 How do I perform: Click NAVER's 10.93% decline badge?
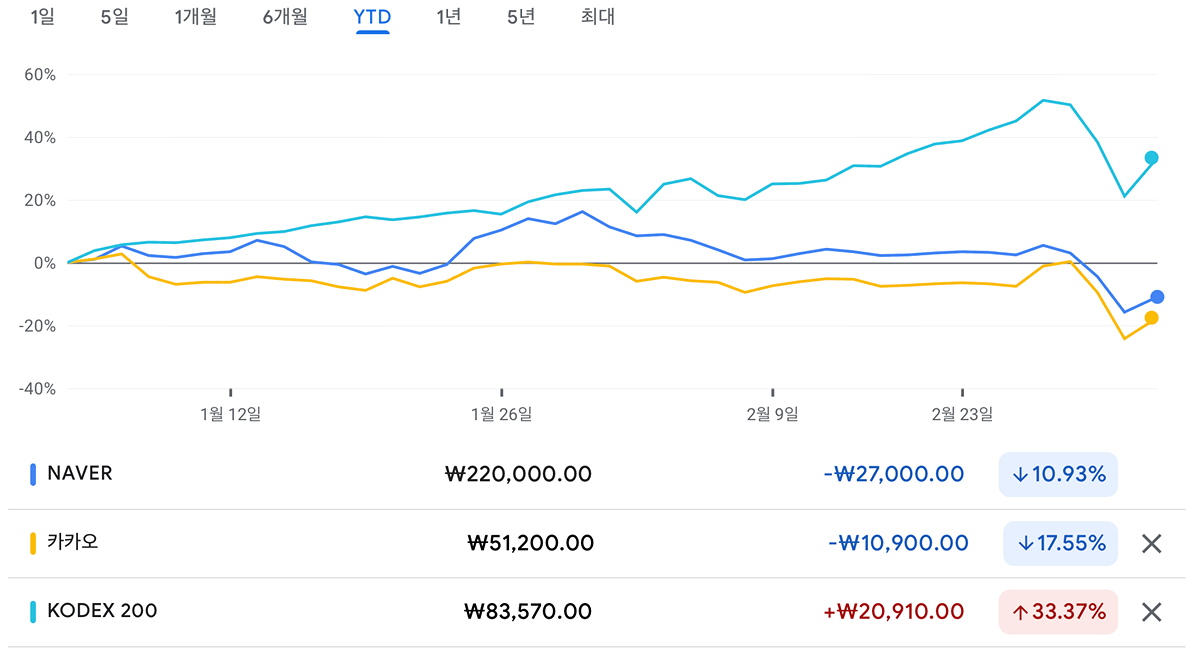1058,474
